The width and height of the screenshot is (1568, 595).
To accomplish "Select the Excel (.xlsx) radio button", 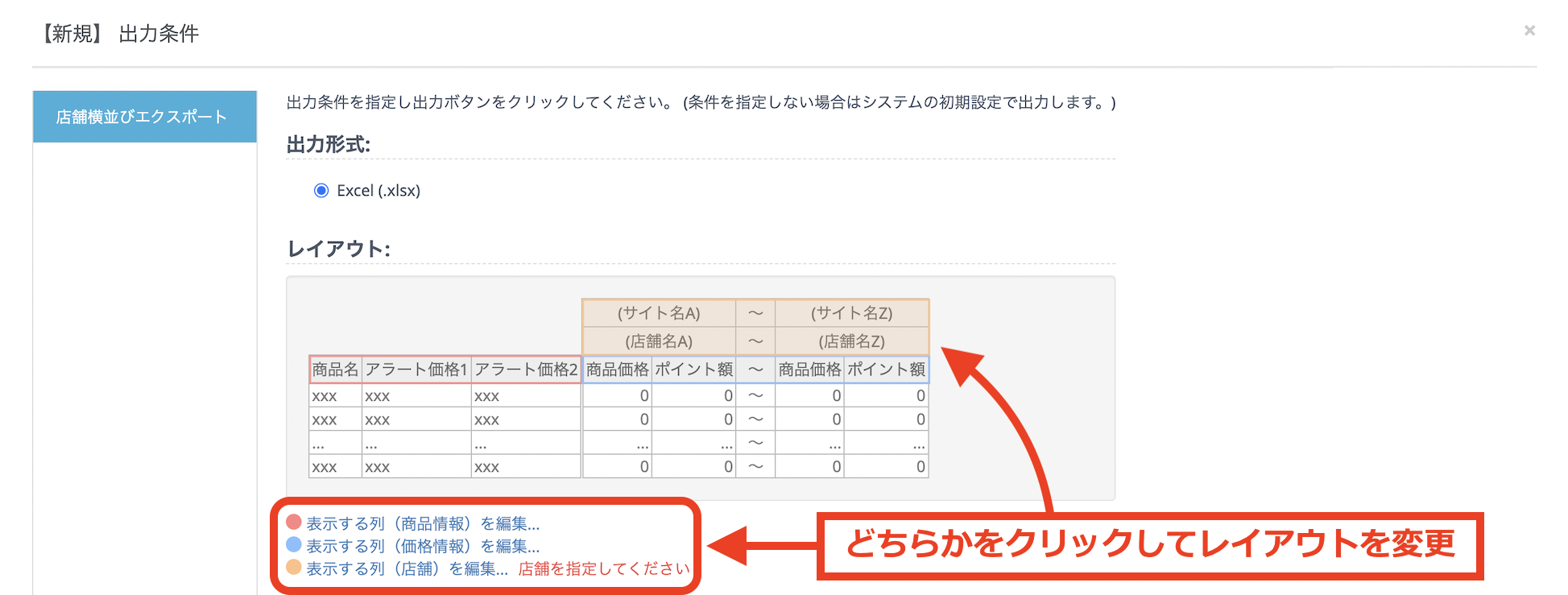I will click(321, 191).
